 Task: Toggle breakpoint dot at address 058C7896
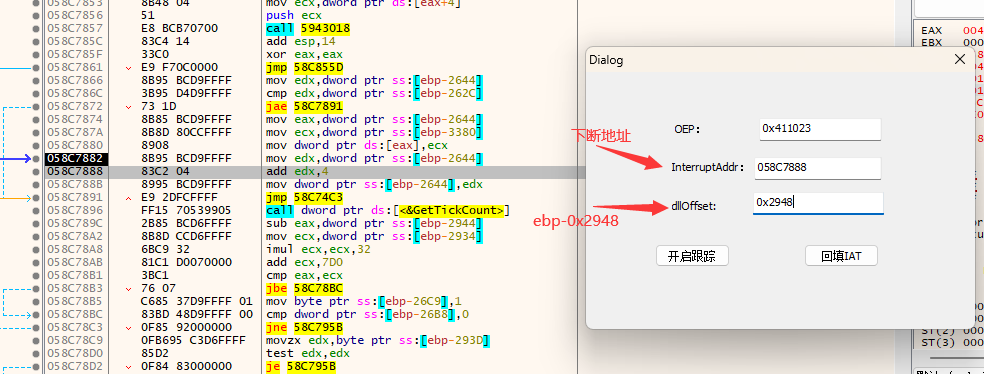[39, 210]
